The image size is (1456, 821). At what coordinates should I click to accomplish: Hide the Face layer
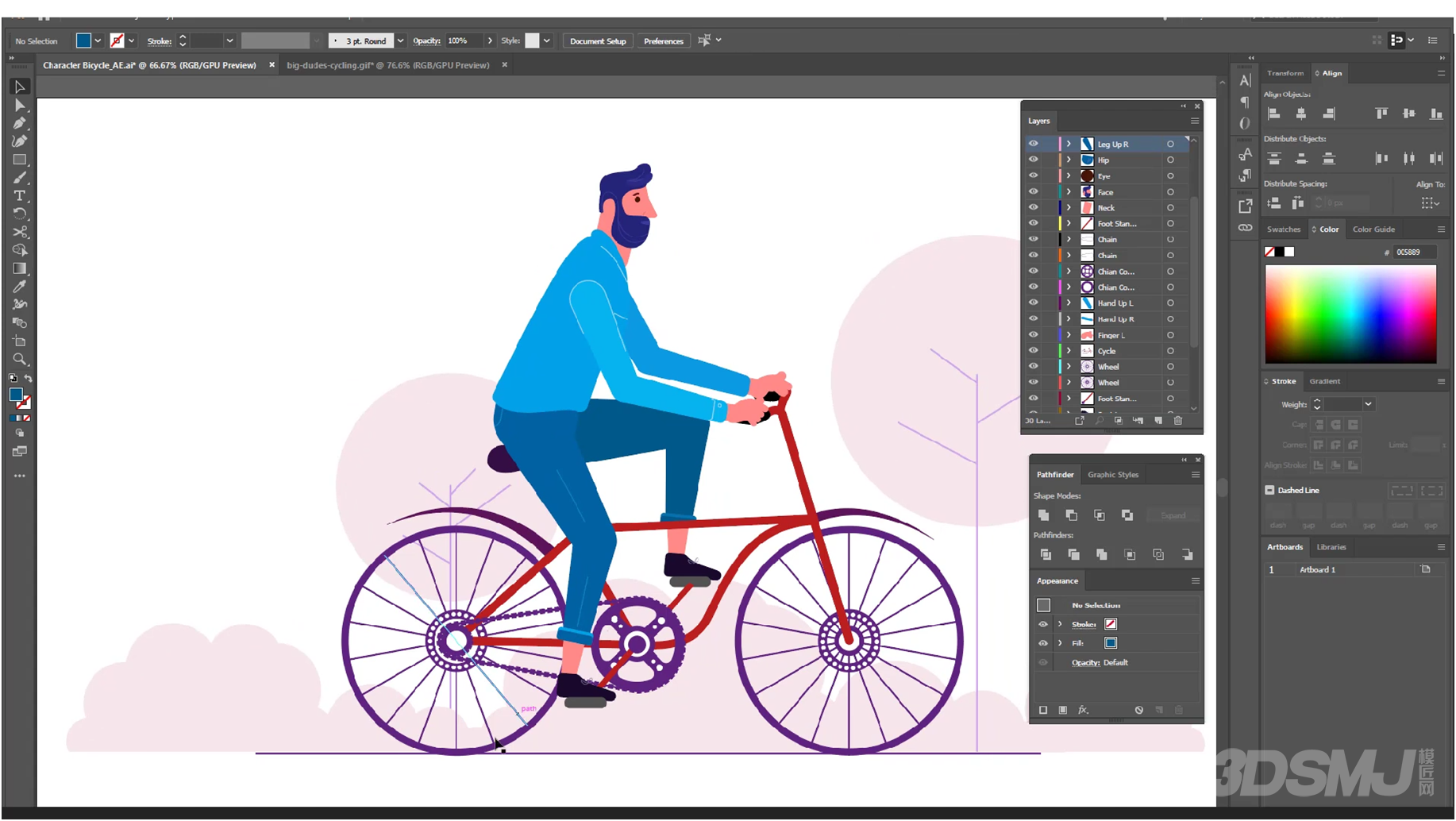coord(1034,191)
